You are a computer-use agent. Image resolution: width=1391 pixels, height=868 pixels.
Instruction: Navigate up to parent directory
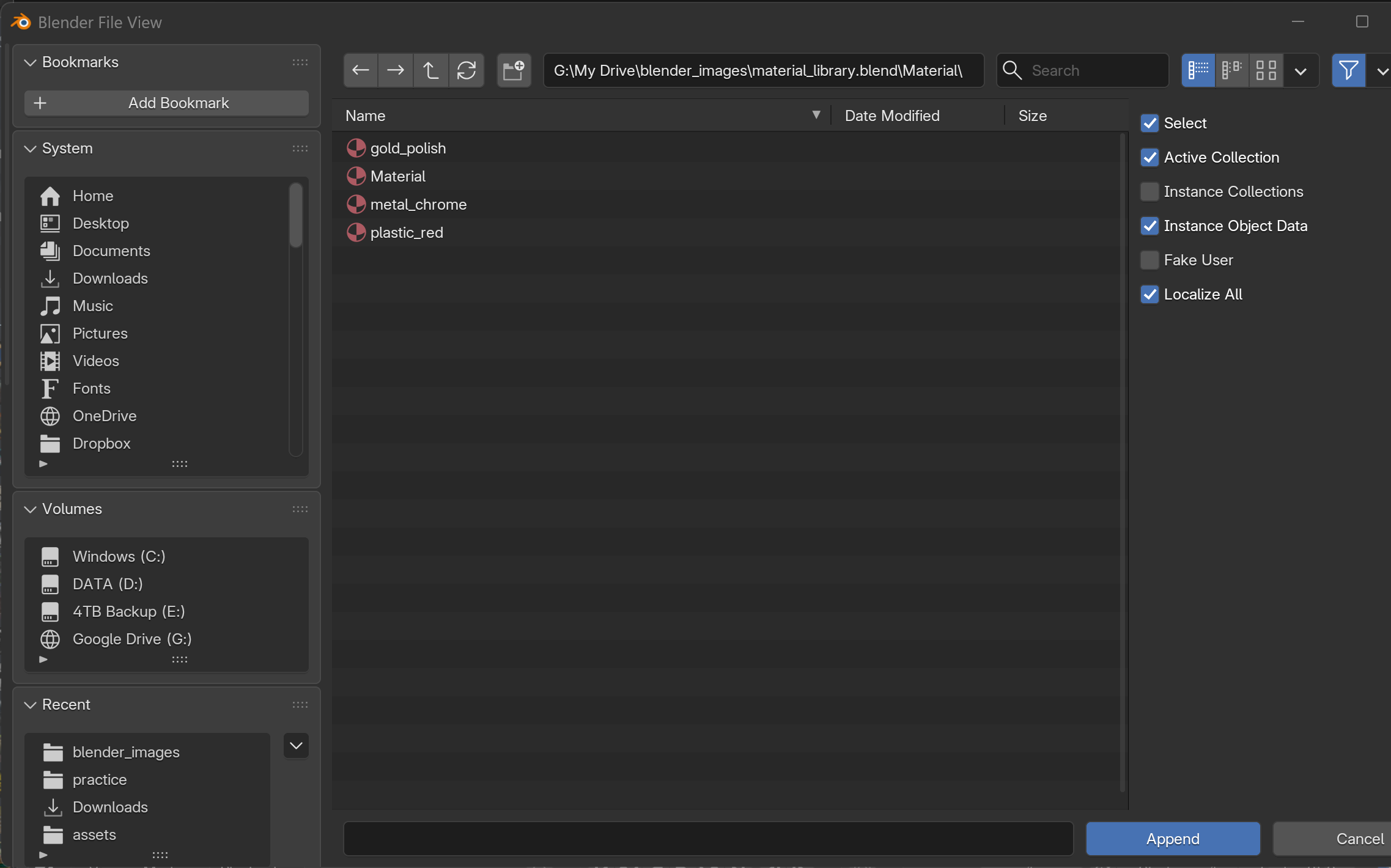tap(431, 70)
